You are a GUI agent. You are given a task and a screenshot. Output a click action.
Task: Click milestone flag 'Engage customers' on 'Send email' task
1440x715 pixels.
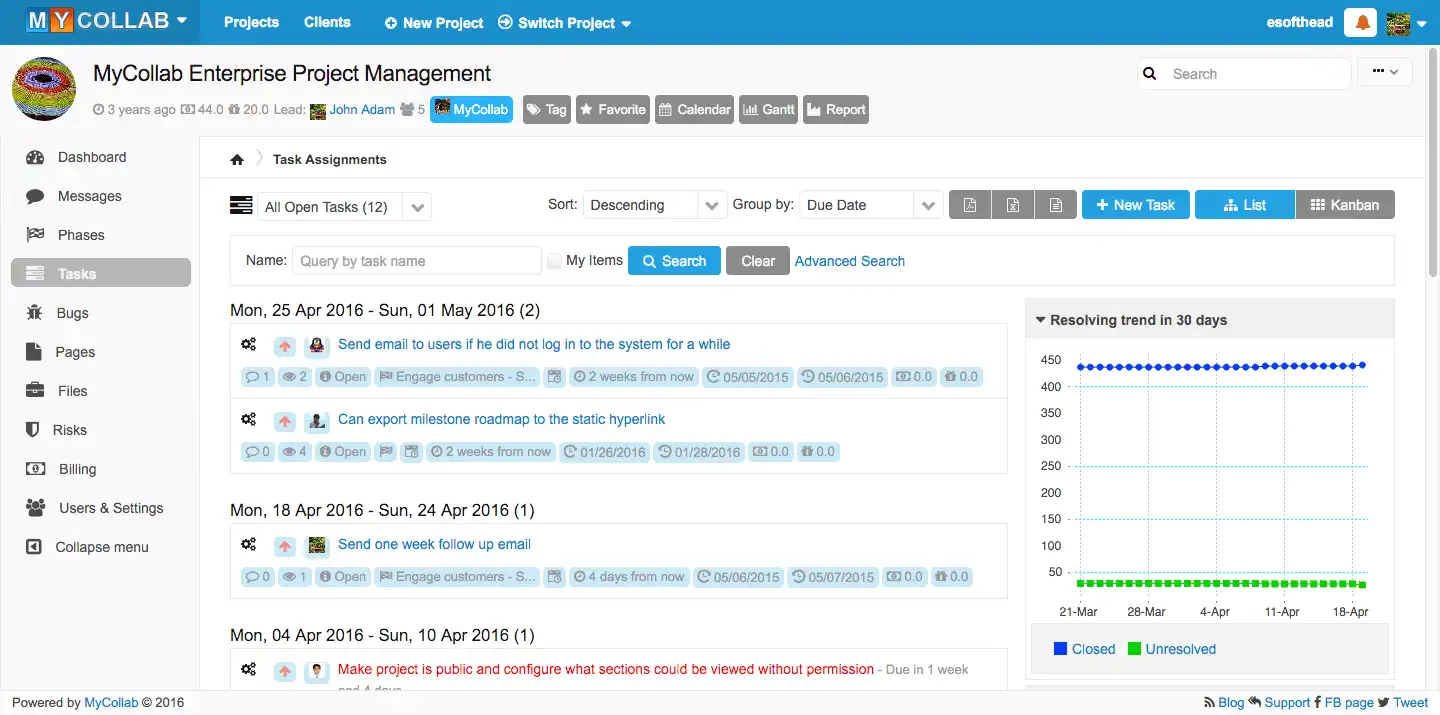457,377
